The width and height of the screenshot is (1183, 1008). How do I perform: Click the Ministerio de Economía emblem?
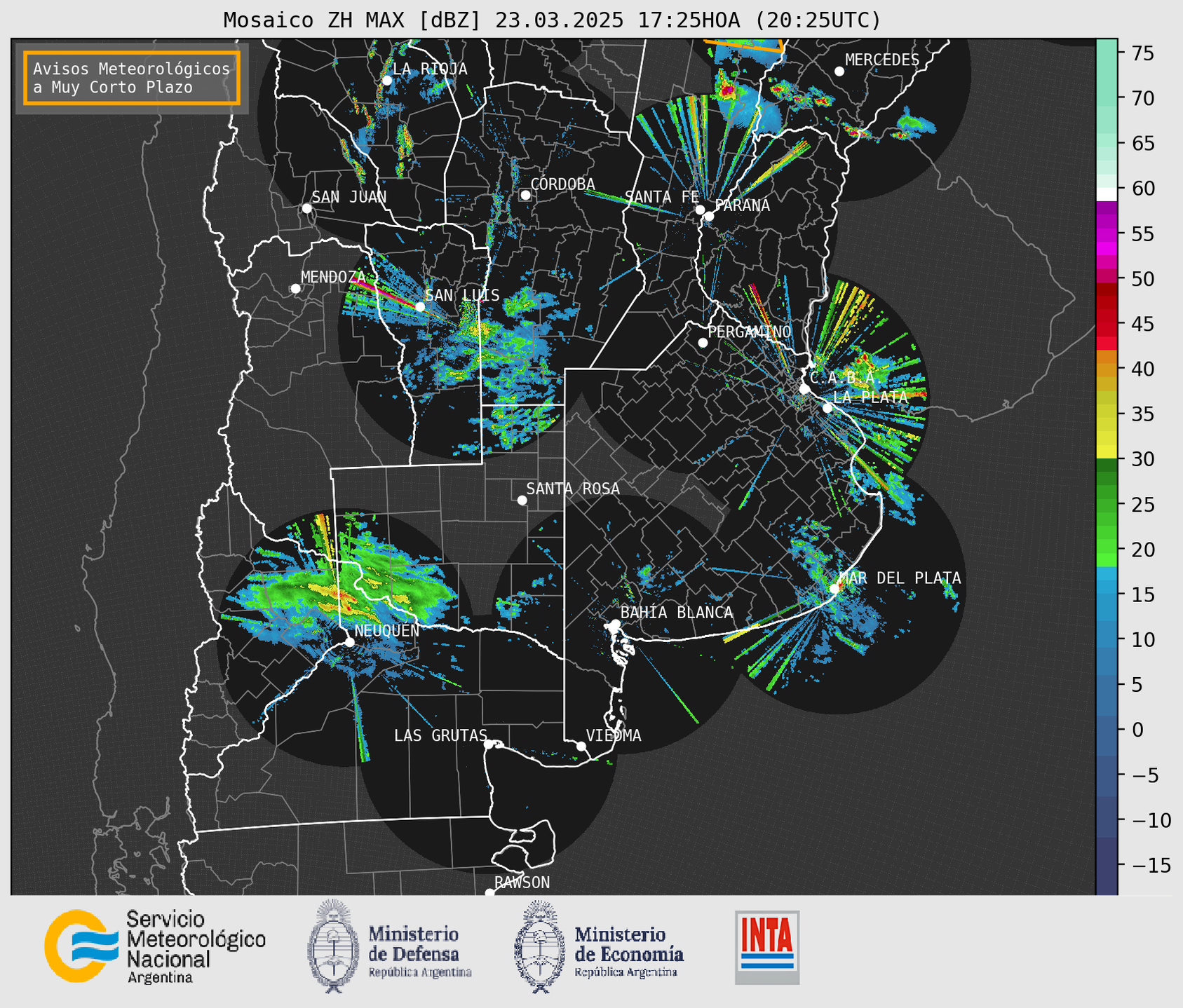tap(540, 946)
